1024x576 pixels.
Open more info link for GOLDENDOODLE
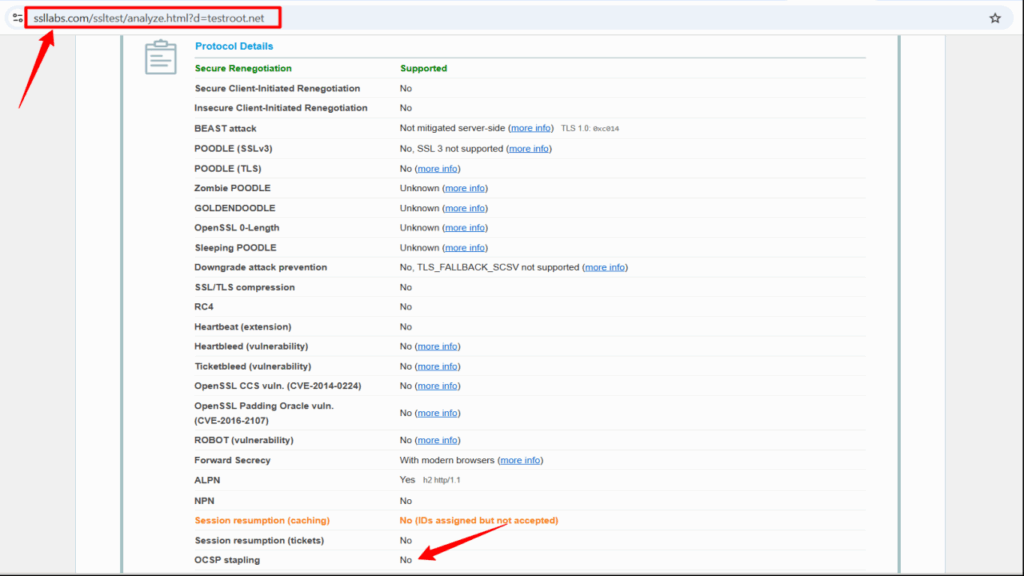[x=464, y=208]
